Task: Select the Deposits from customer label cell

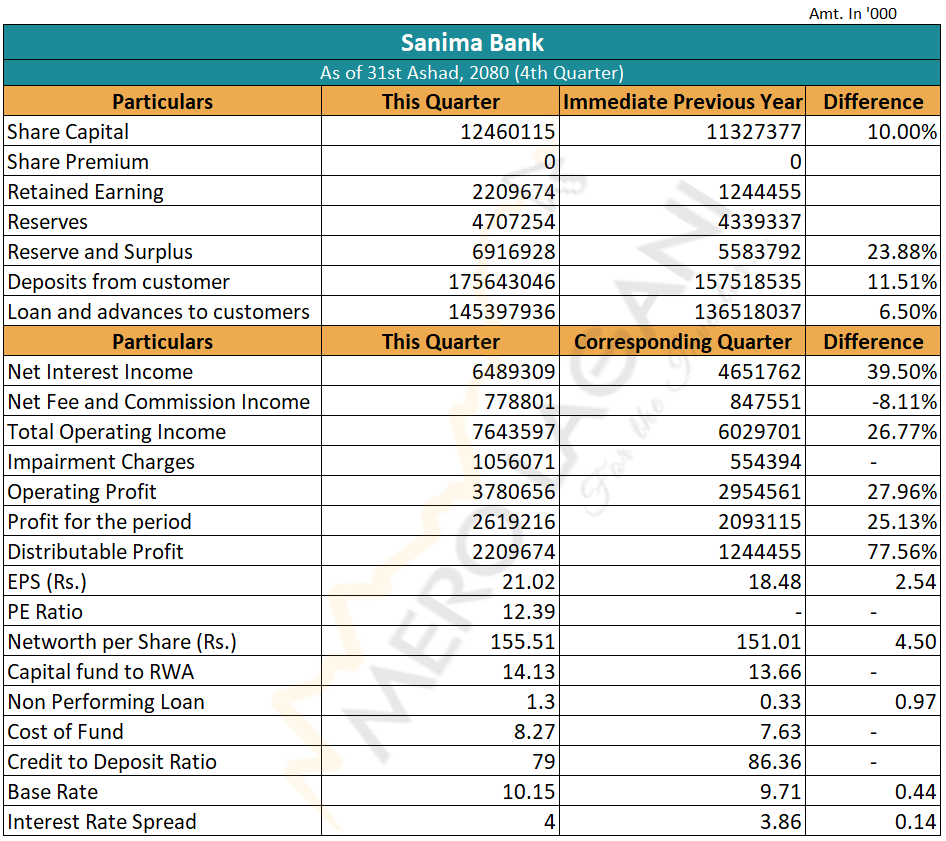Action: [118, 282]
